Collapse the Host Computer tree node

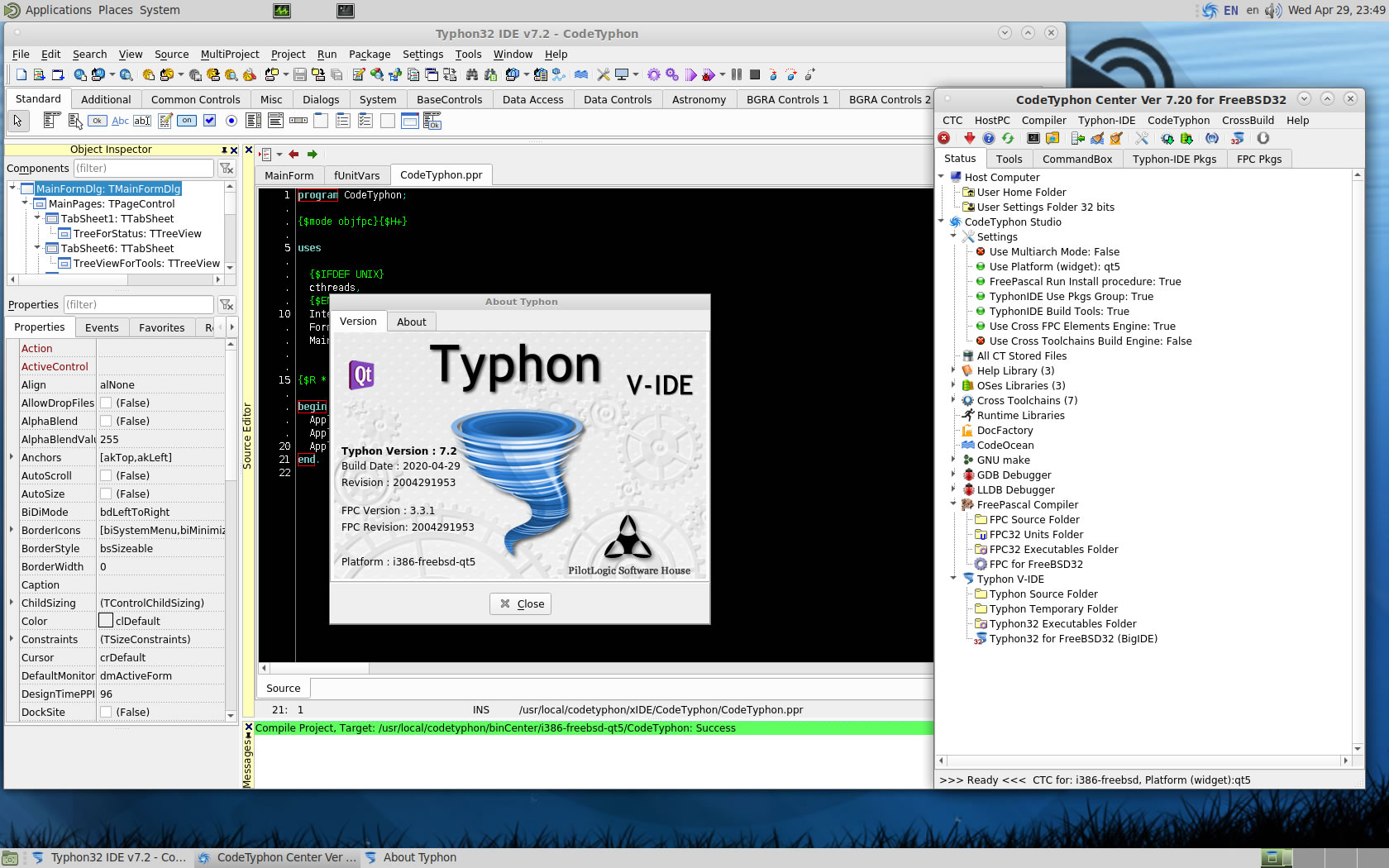point(941,177)
